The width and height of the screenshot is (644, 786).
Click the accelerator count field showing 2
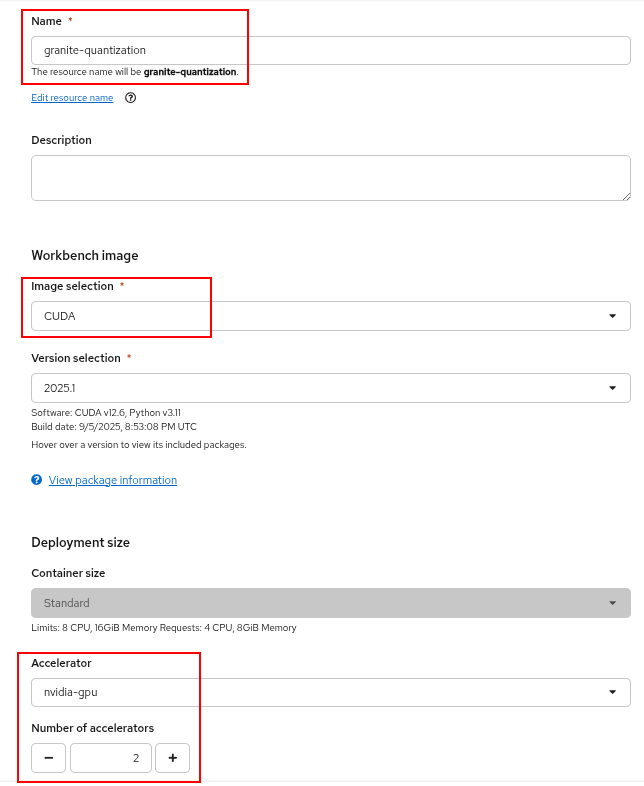tap(110, 758)
